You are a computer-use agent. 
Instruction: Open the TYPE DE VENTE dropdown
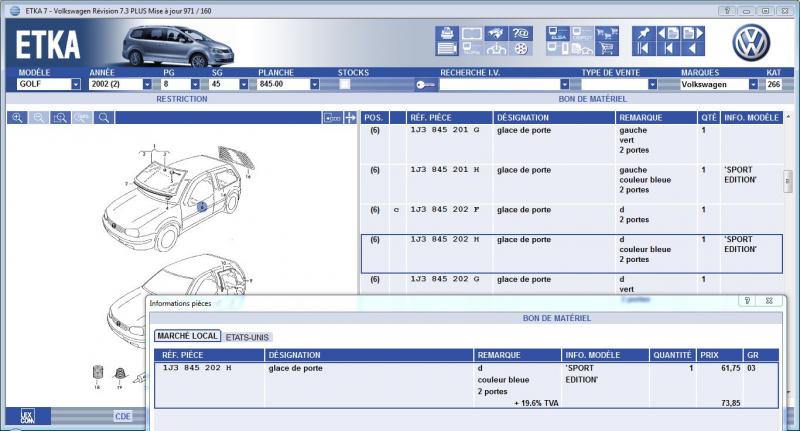coord(652,84)
